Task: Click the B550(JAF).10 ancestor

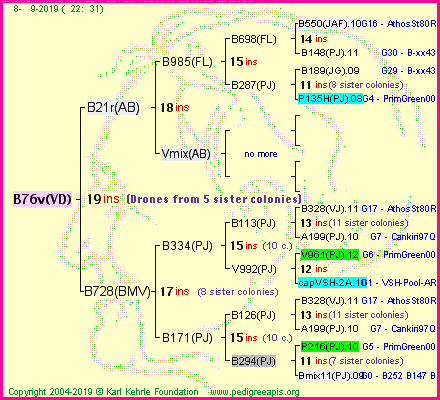Action: point(330,24)
